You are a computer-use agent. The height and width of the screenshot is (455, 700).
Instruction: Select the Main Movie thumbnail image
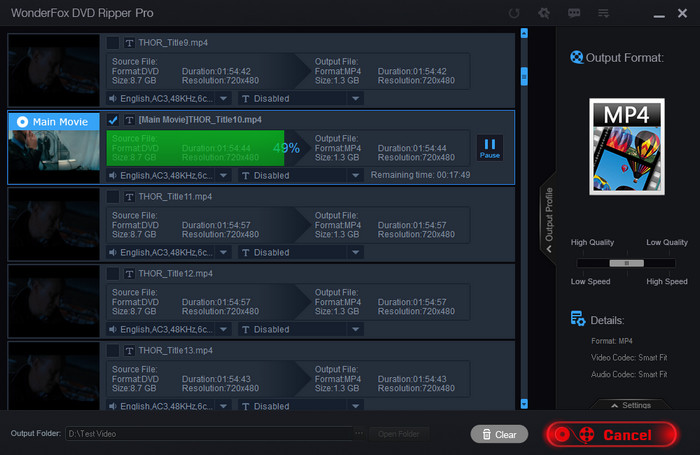(x=54, y=152)
